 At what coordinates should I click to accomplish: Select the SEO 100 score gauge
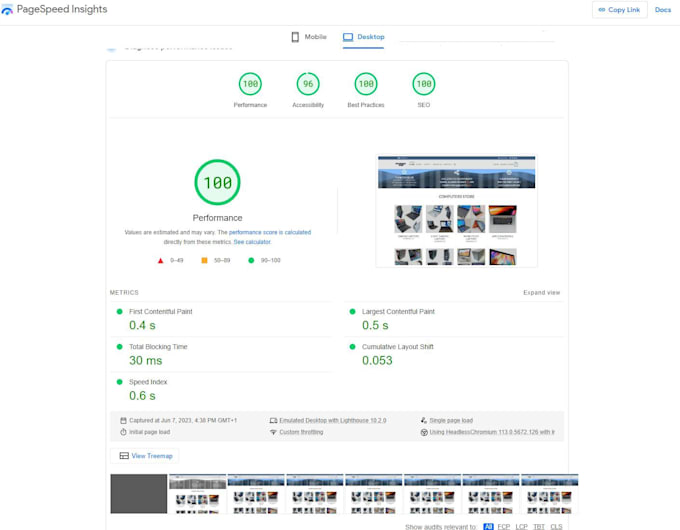[424, 84]
